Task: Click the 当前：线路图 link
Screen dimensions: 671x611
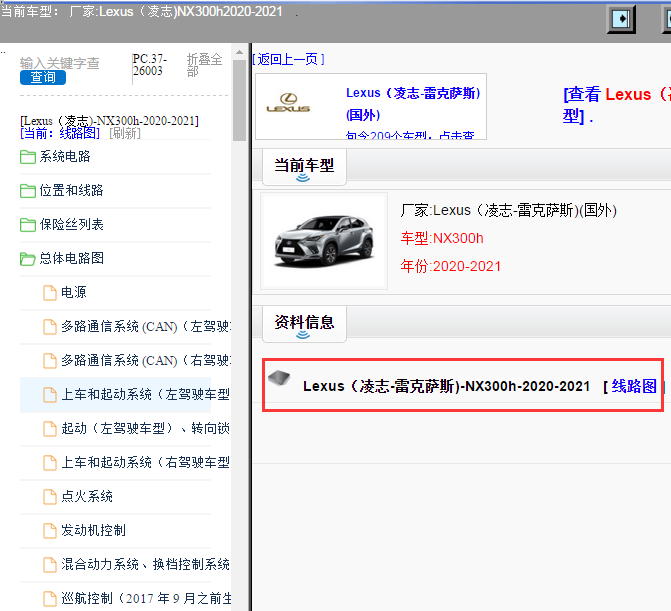Action: (x=60, y=133)
